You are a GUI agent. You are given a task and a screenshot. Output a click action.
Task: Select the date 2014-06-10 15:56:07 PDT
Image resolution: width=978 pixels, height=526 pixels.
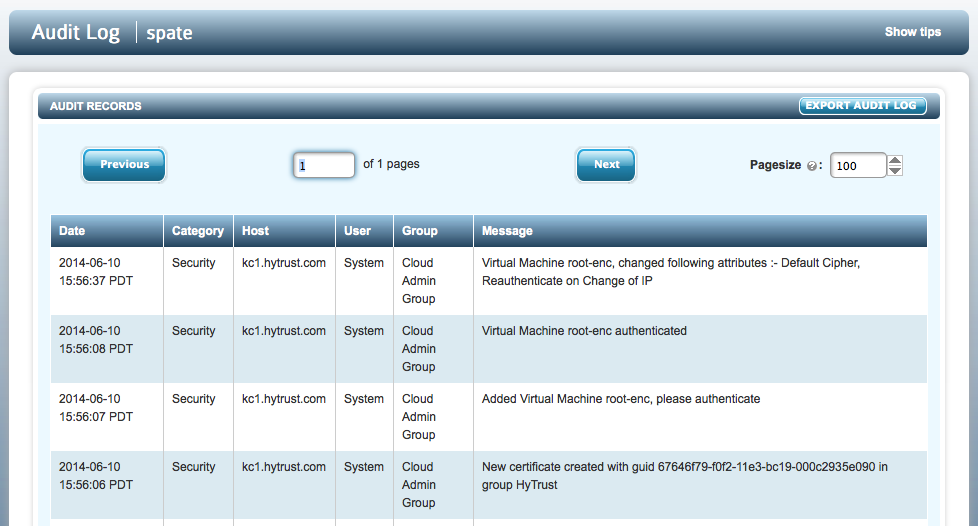point(95,408)
